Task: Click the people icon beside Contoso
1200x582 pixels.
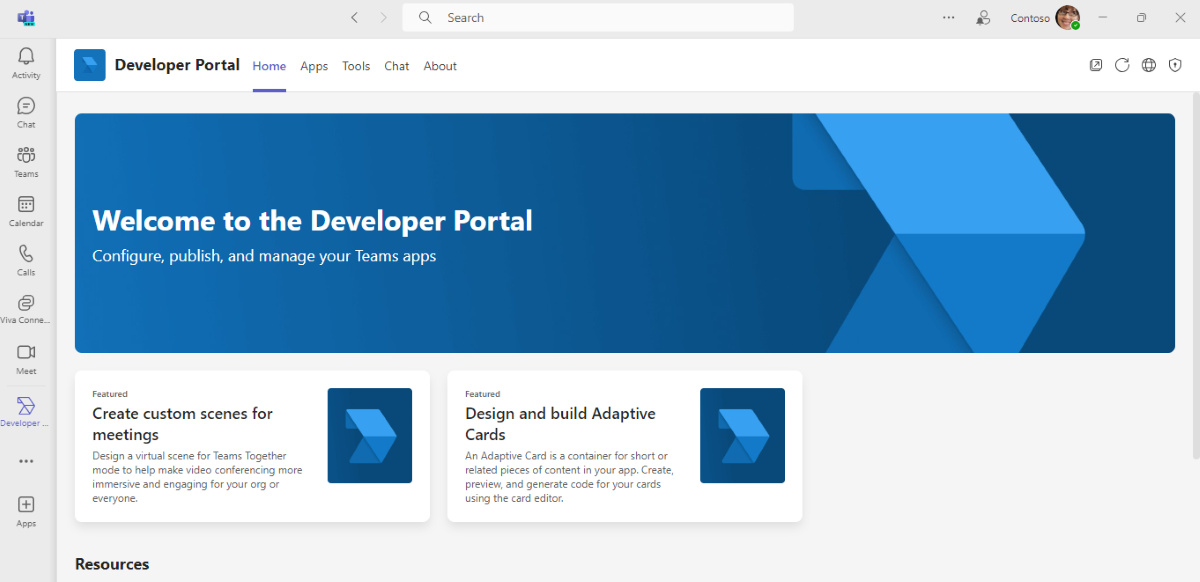Action: (984, 17)
